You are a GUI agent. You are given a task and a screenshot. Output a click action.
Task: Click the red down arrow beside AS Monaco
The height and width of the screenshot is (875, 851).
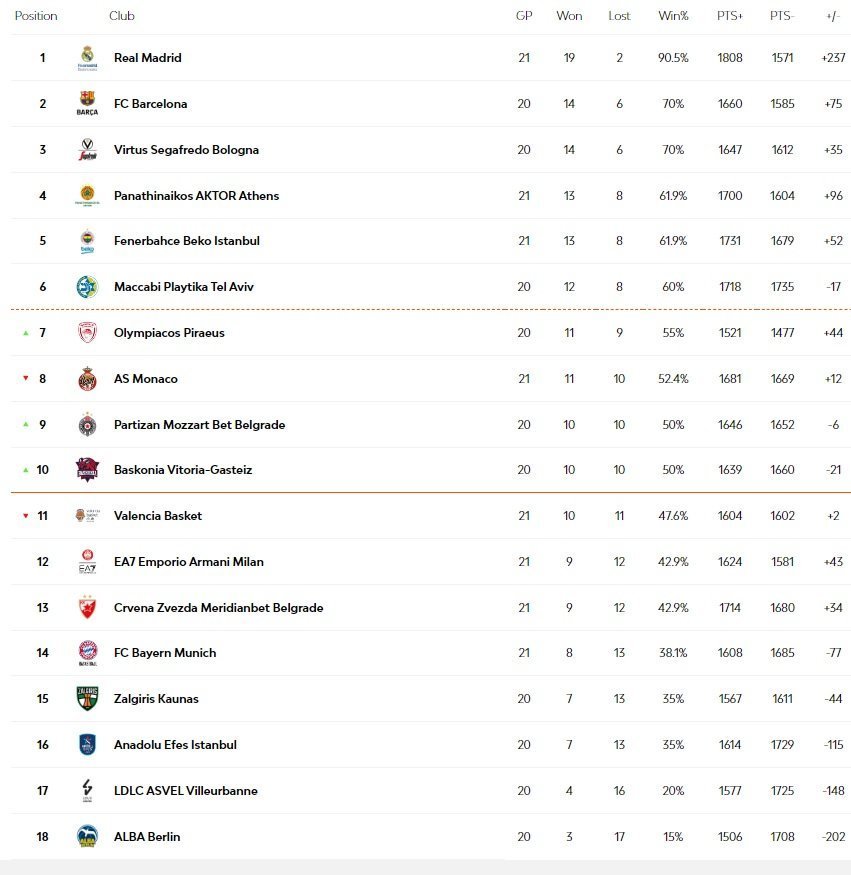tap(26, 378)
